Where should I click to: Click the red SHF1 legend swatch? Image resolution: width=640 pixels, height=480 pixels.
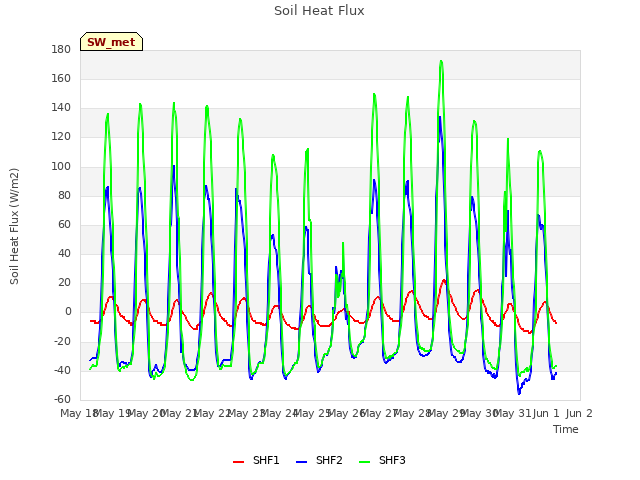pos(238,462)
